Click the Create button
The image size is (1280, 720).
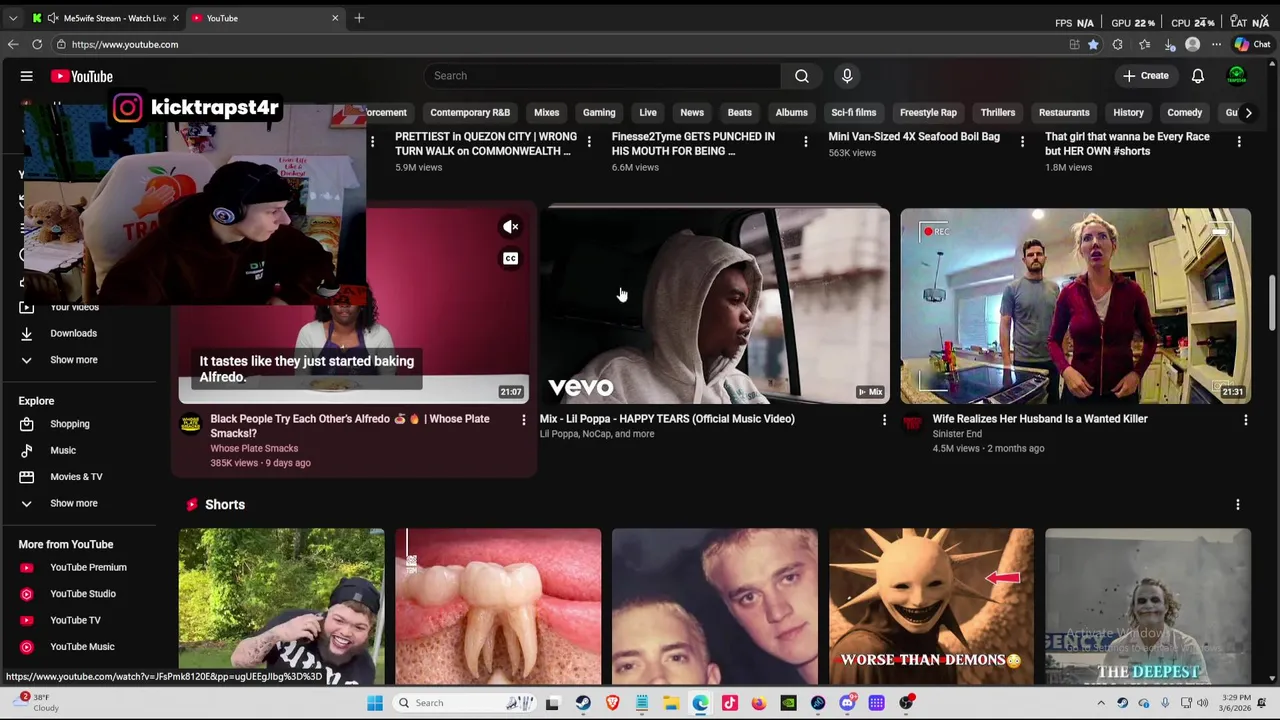(1145, 76)
